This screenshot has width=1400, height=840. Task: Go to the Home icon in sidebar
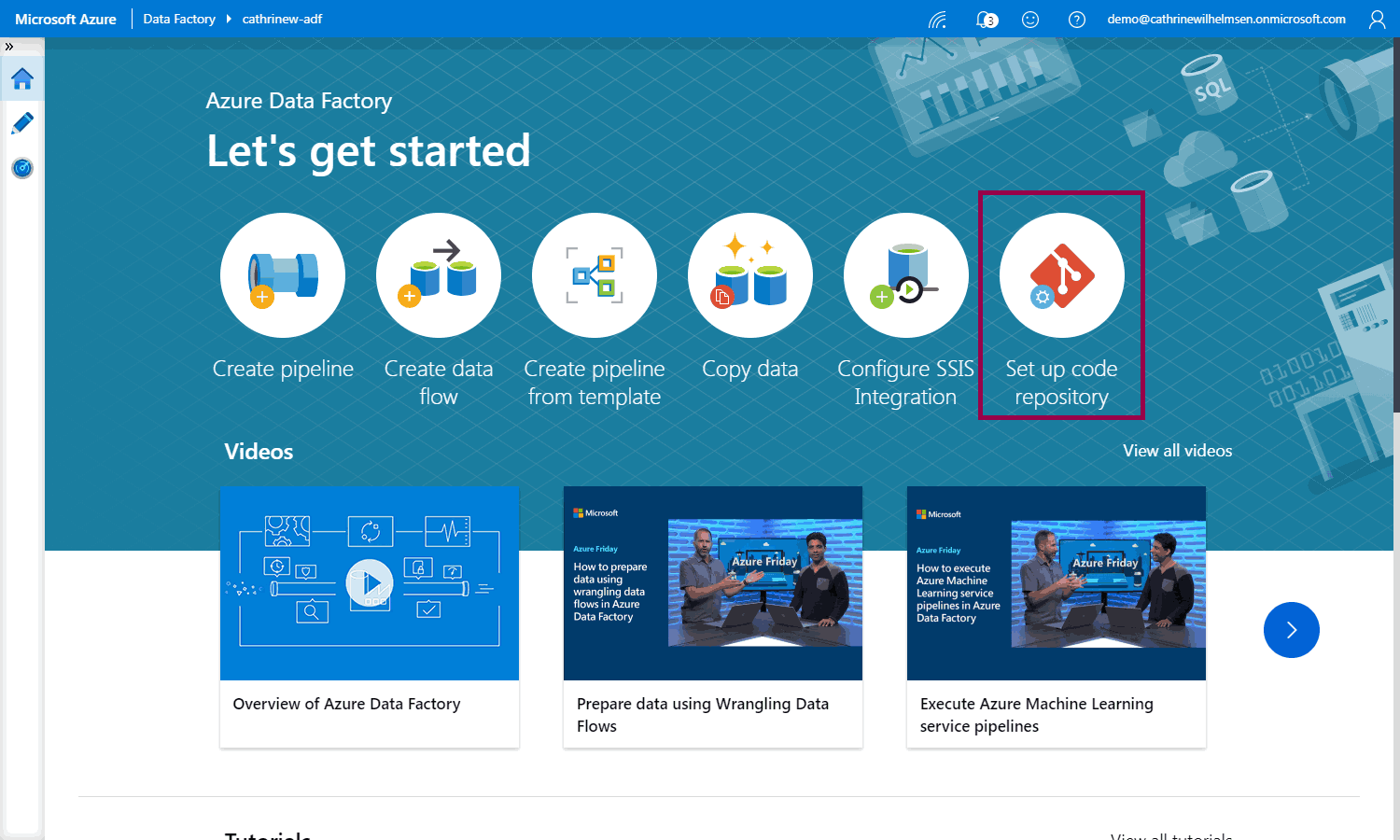pos(22,79)
